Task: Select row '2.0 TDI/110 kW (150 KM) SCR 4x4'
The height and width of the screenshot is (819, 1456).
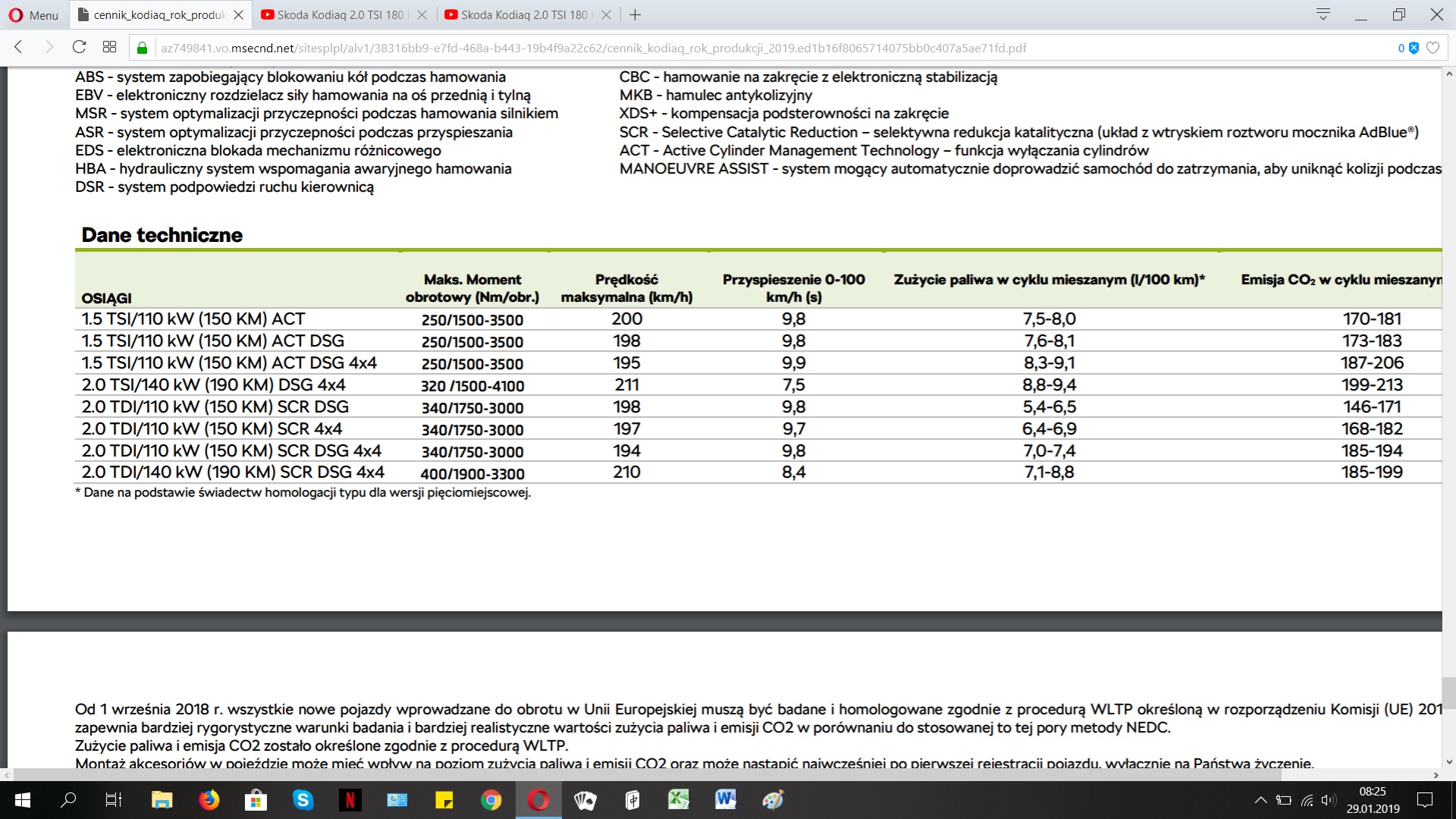Action: coord(758,428)
